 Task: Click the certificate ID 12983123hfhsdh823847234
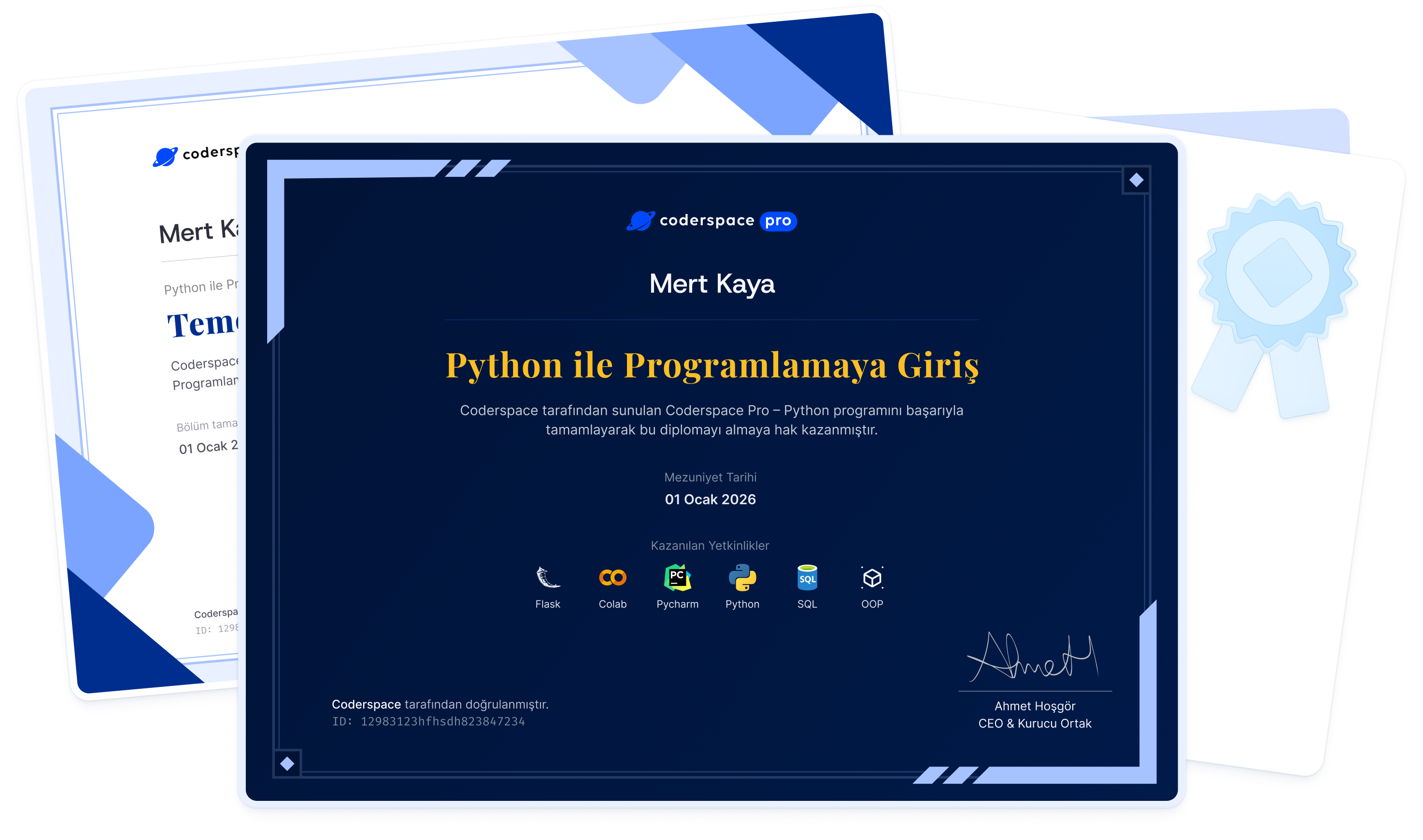428,721
